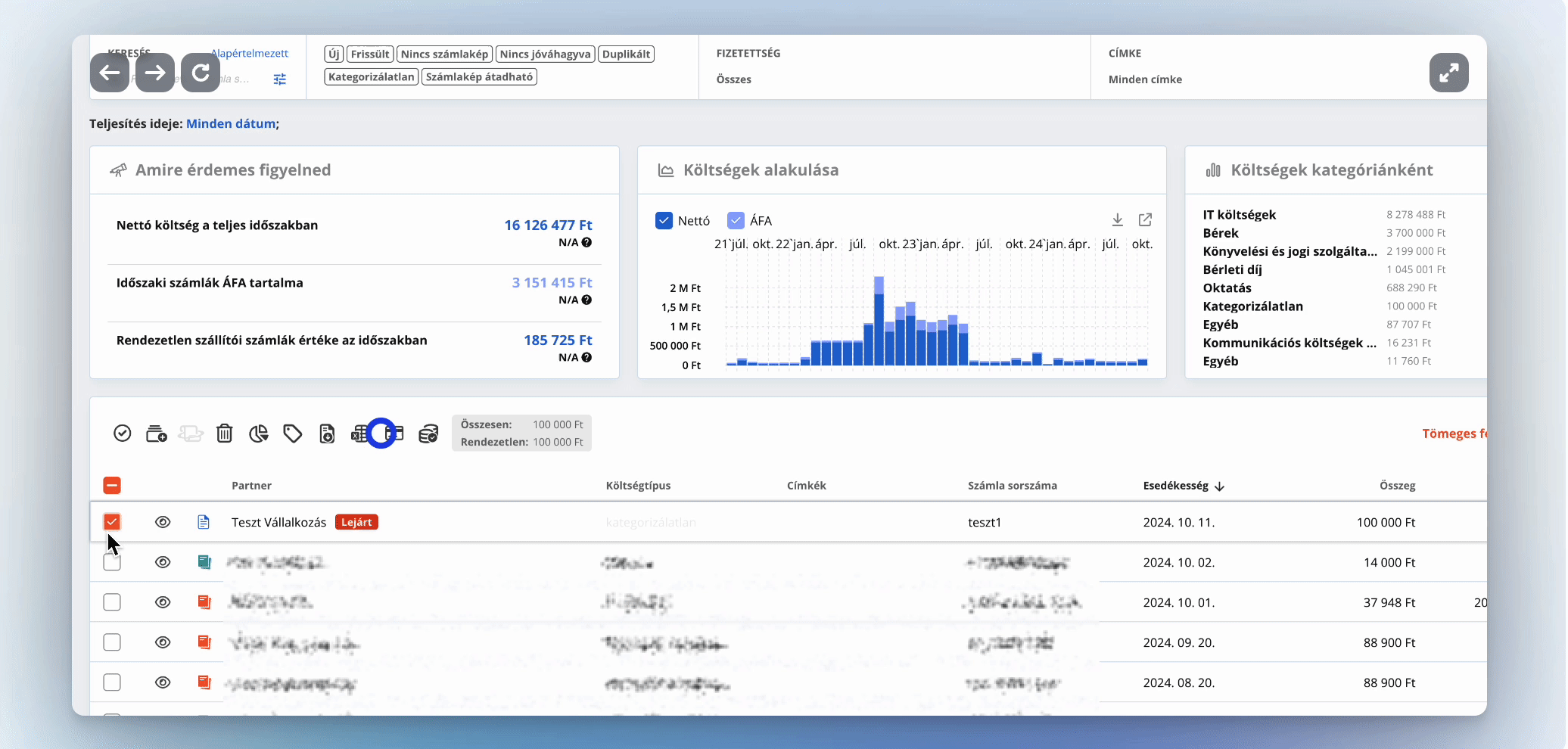Image resolution: width=1568 pixels, height=749 pixels.
Task: Open the red invoice icon in the 2024. 09. 20. row
Action: pyautogui.click(x=204, y=642)
